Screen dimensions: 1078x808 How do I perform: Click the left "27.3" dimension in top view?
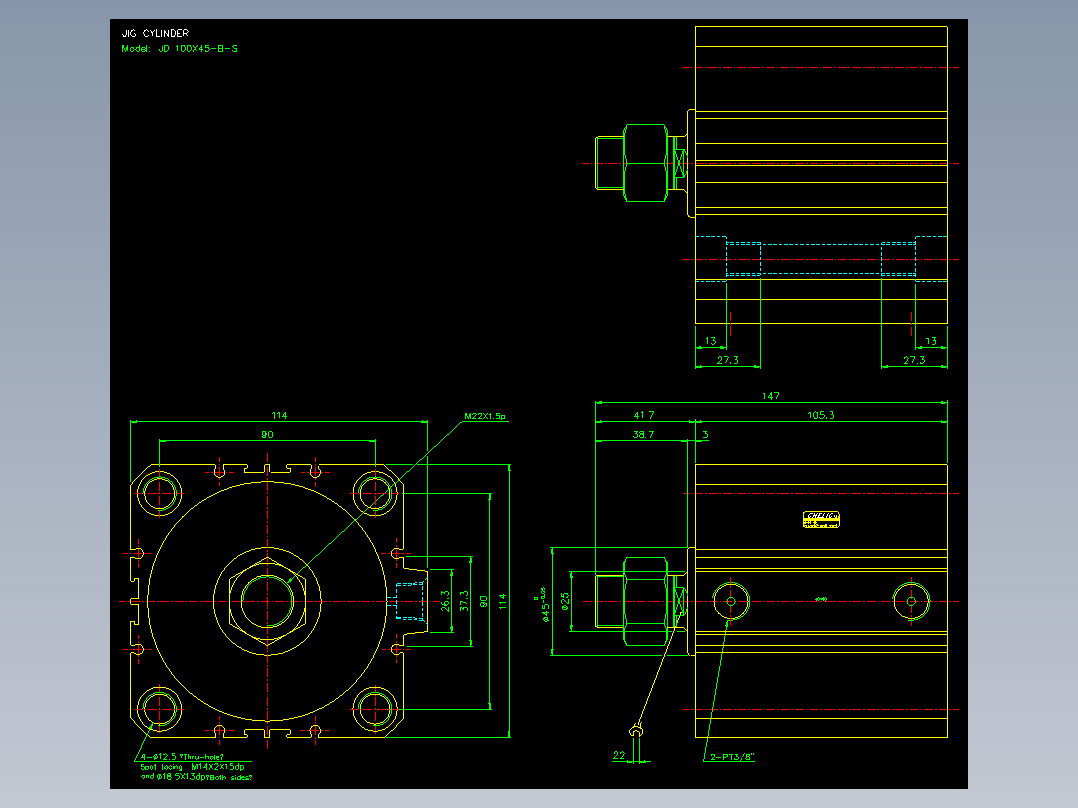(728, 360)
